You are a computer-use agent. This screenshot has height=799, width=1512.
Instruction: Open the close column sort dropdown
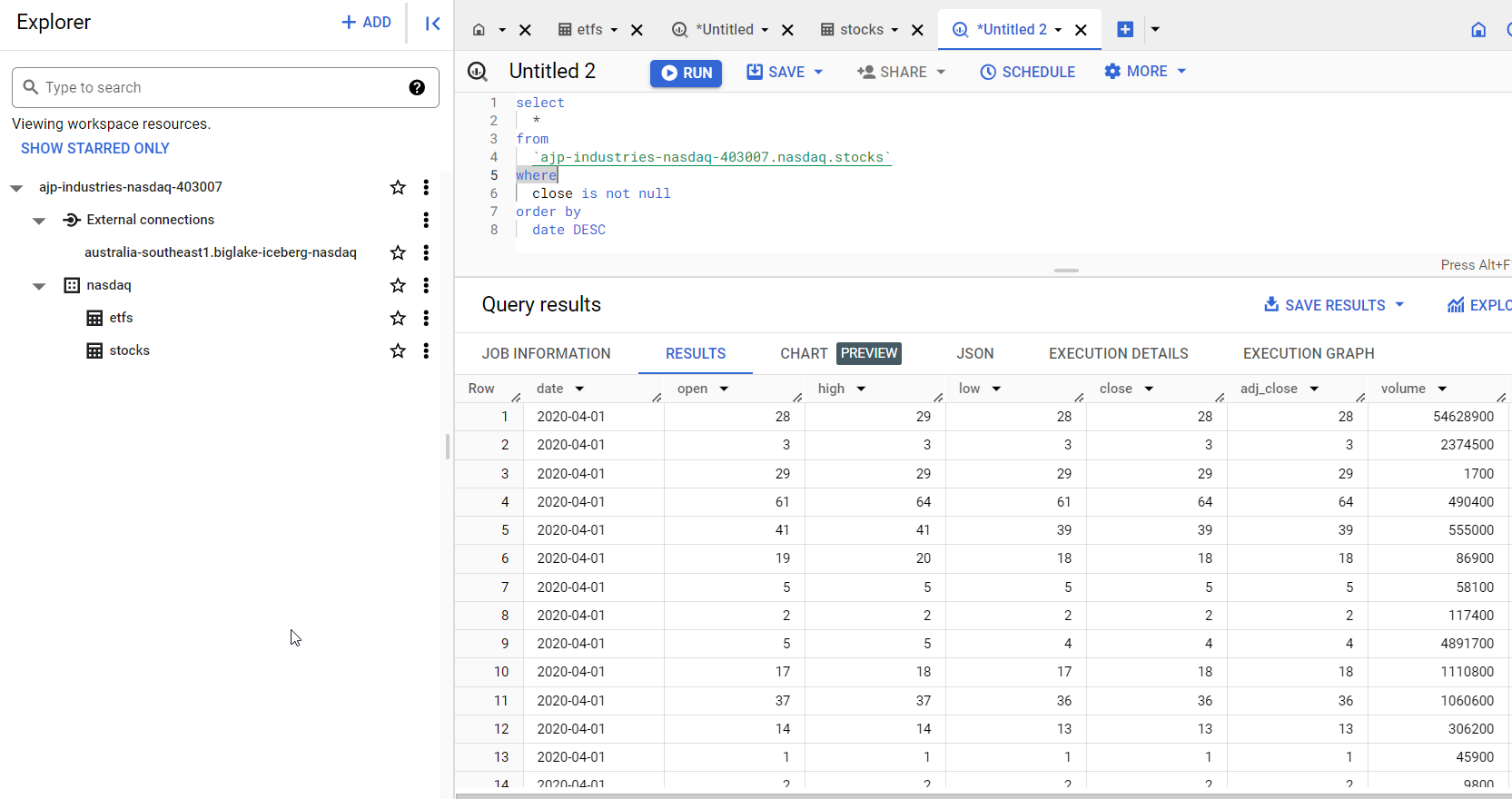pos(1149,389)
